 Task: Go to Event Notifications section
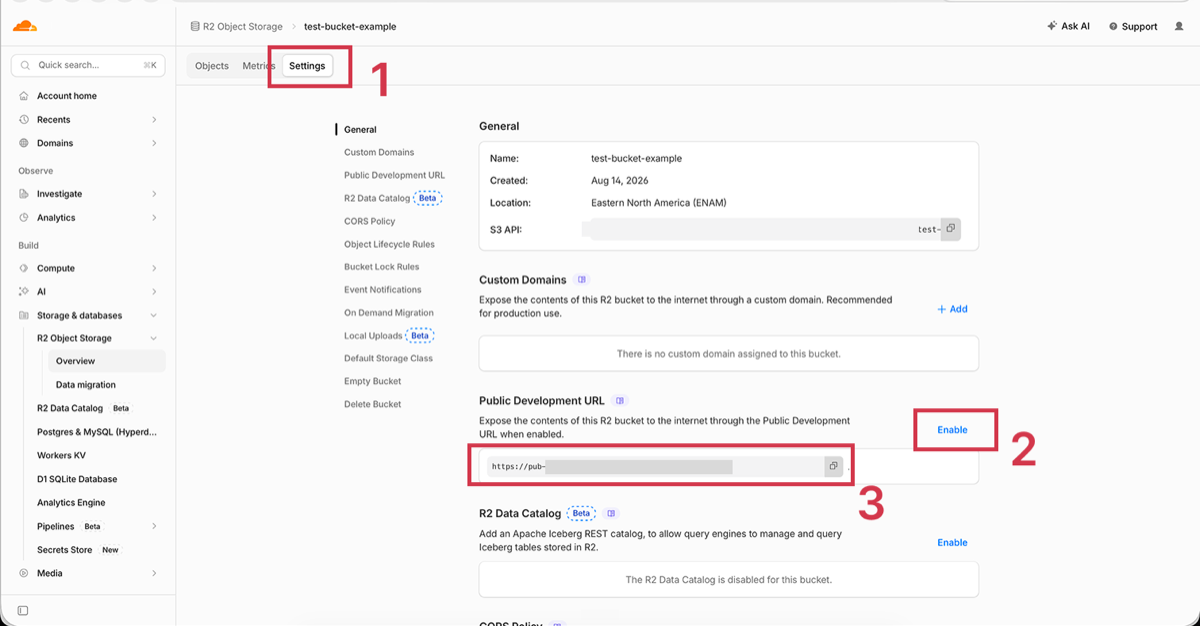[383, 290]
